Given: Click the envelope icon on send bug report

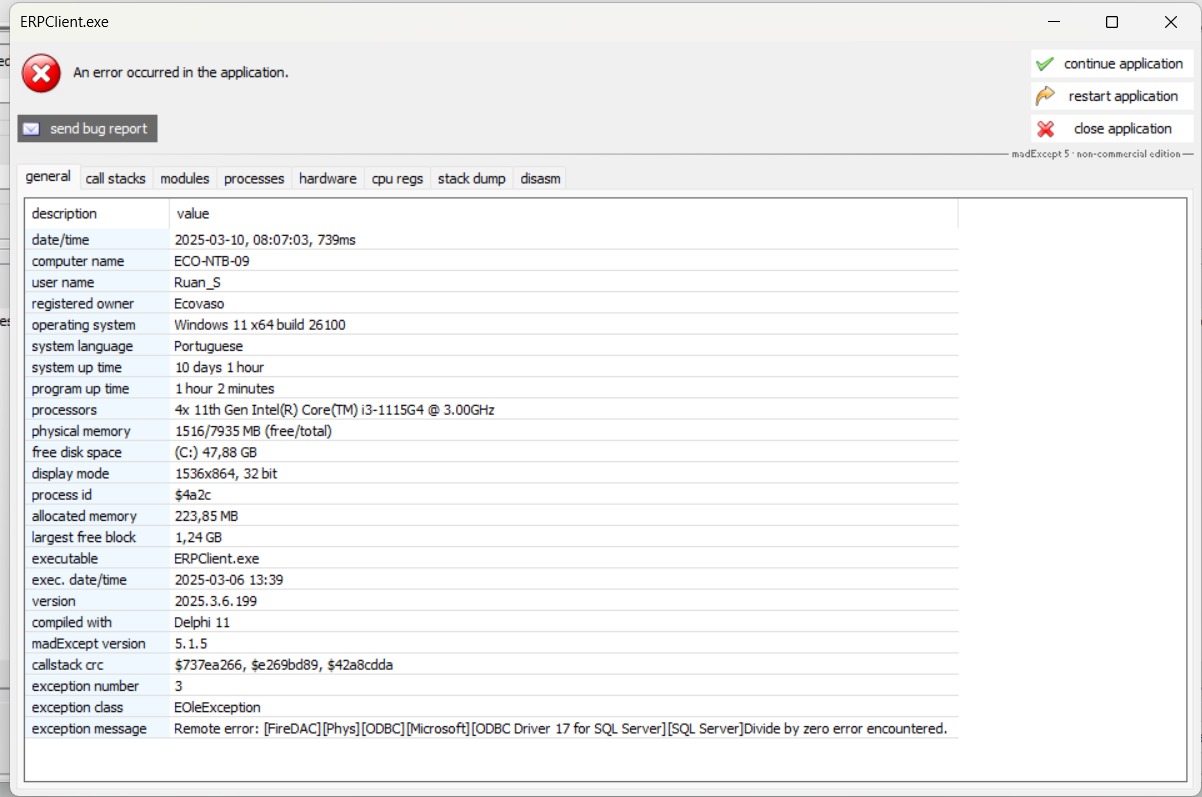Looking at the screenshot, I should [x=32, y=129].
